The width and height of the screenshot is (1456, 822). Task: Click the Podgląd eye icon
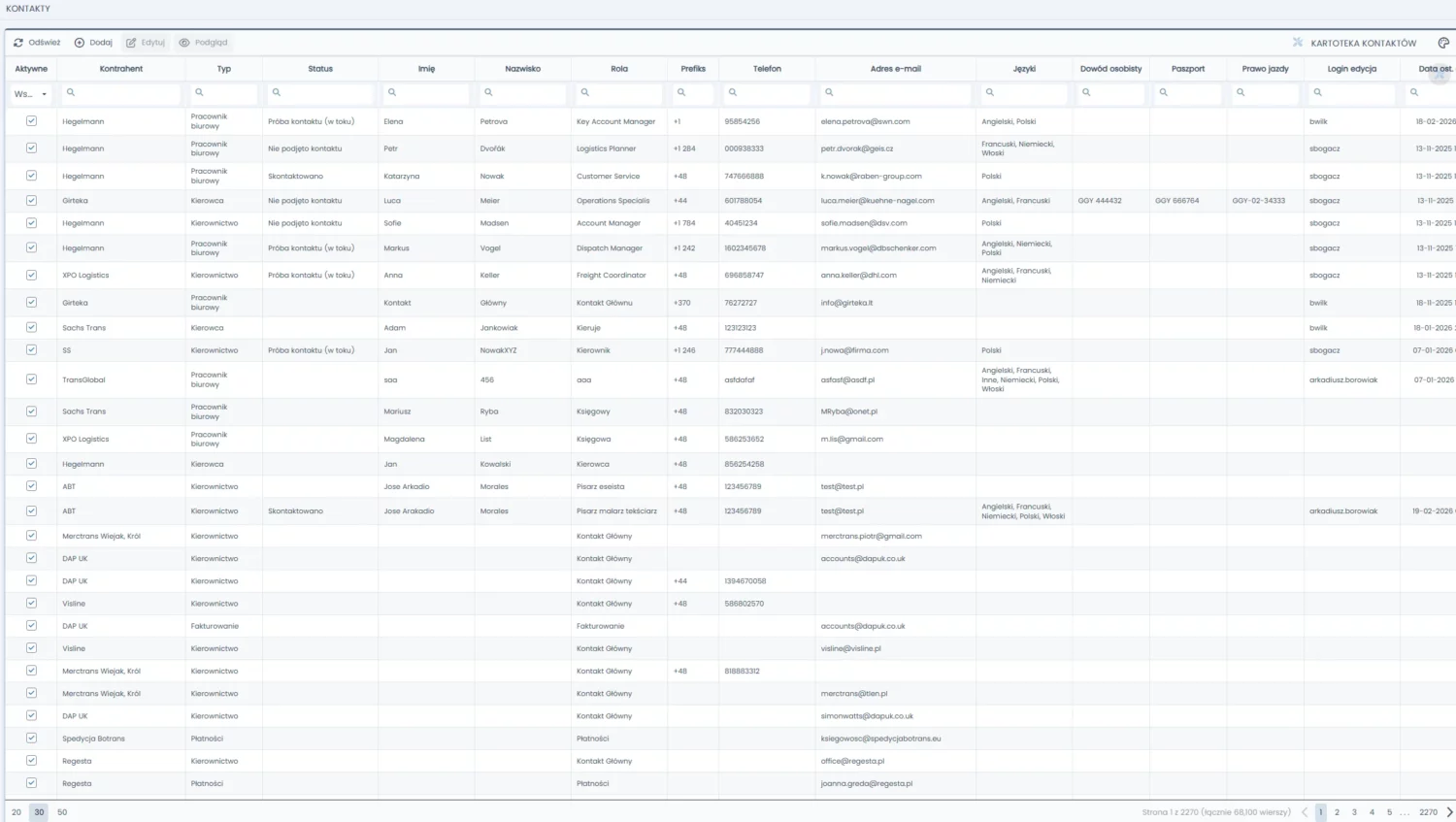(x=184, y=43)
